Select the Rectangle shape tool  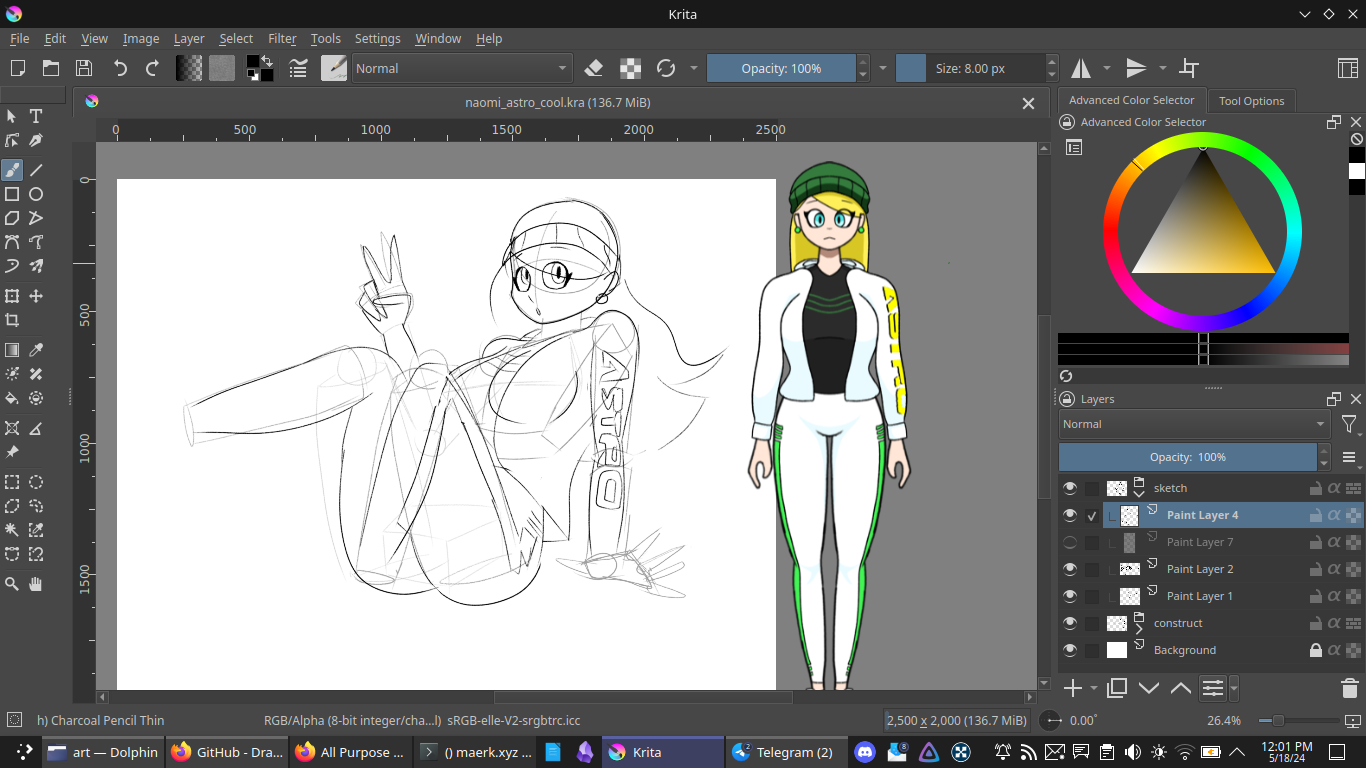coord(12,194)
